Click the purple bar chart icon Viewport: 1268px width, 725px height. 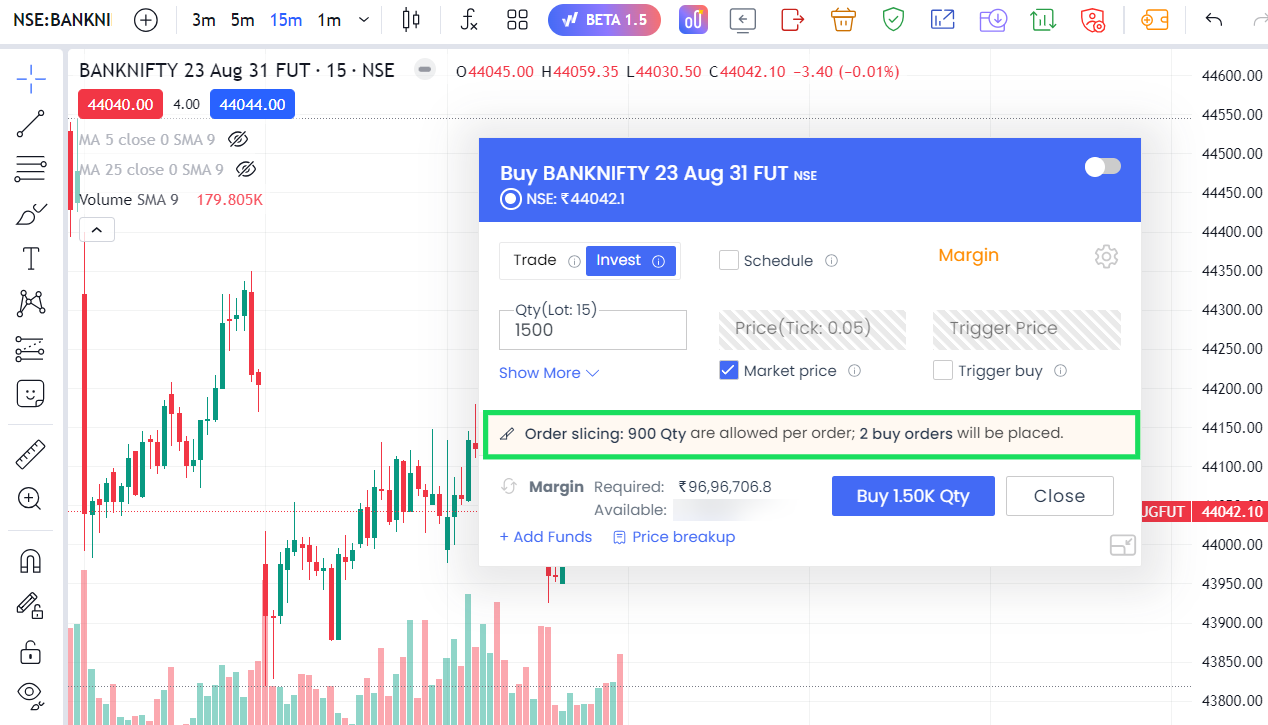click(x=693, y=20)
